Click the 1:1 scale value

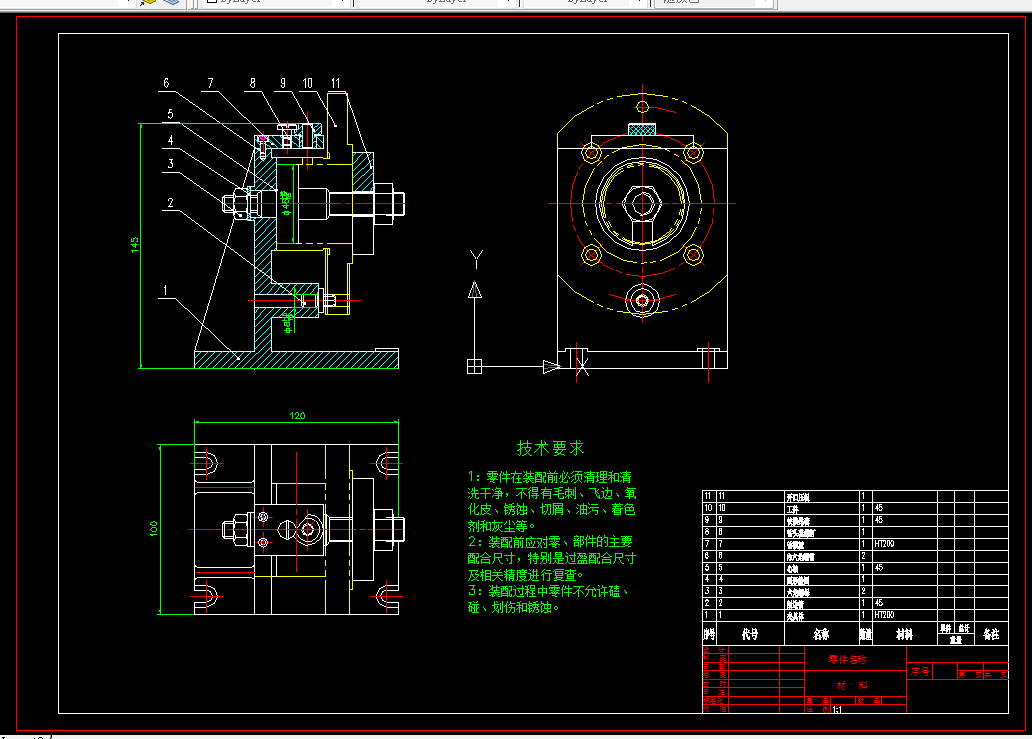[x=837, y=710]
